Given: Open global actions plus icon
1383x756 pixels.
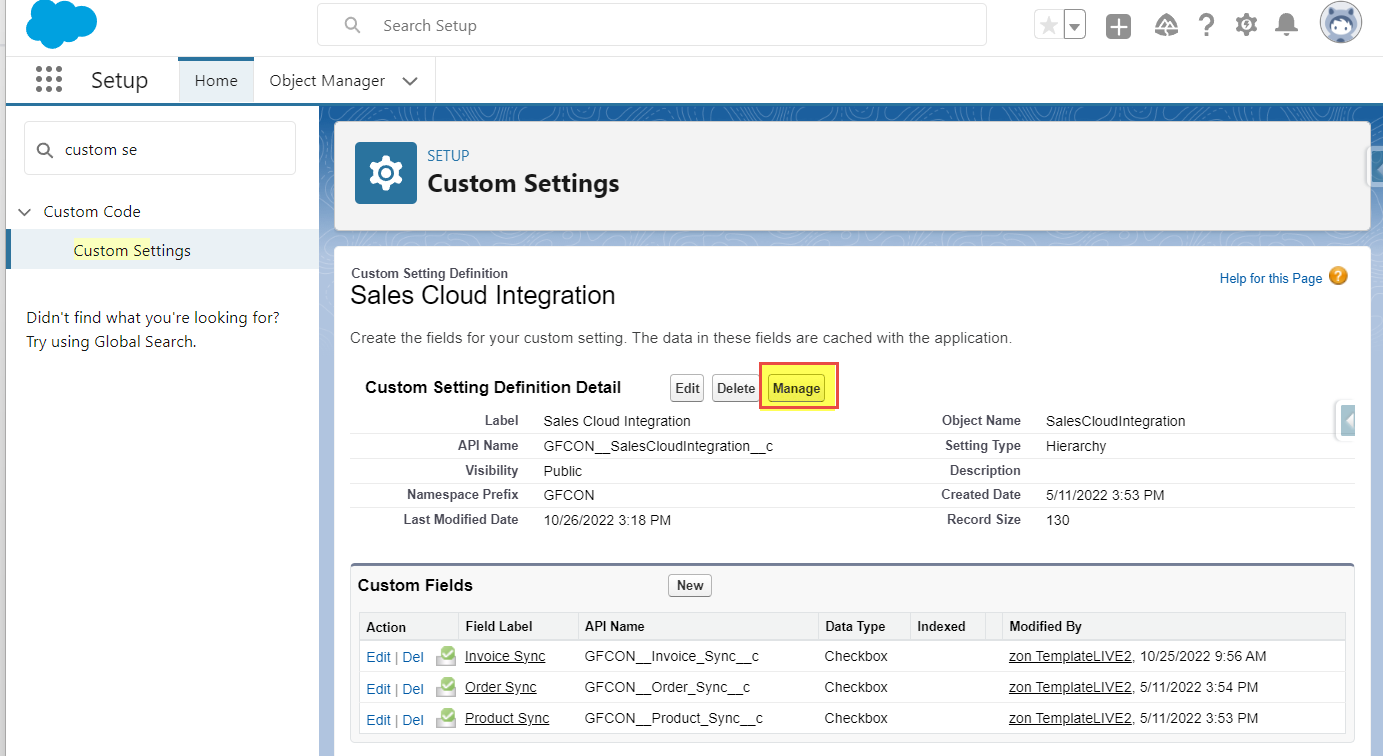Looking at the screenshot, I should 1118,26.
